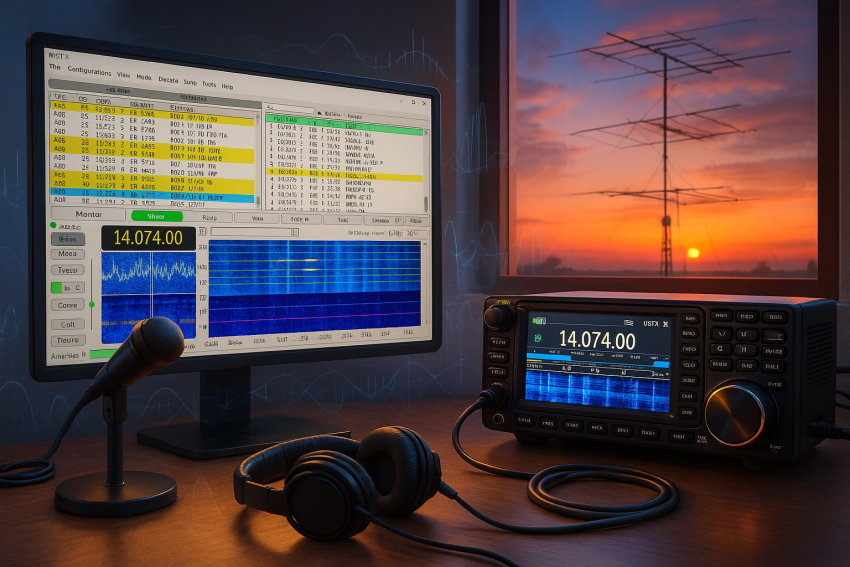Open the dropdown arrow on the combo field above waterfall
Screen dimensions: 850x567
click(x=295, y=233)
